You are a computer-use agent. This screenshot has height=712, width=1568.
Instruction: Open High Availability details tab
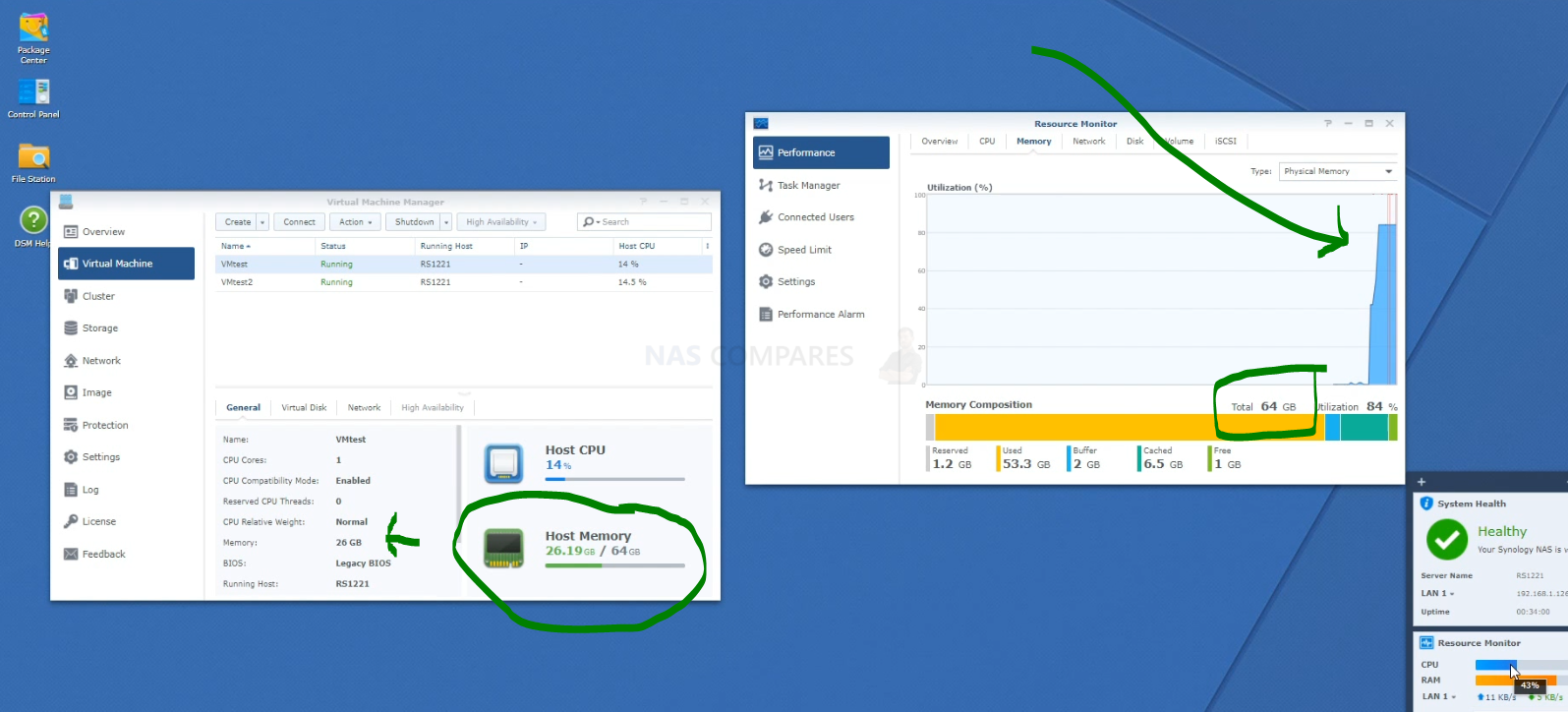(433, 407)
